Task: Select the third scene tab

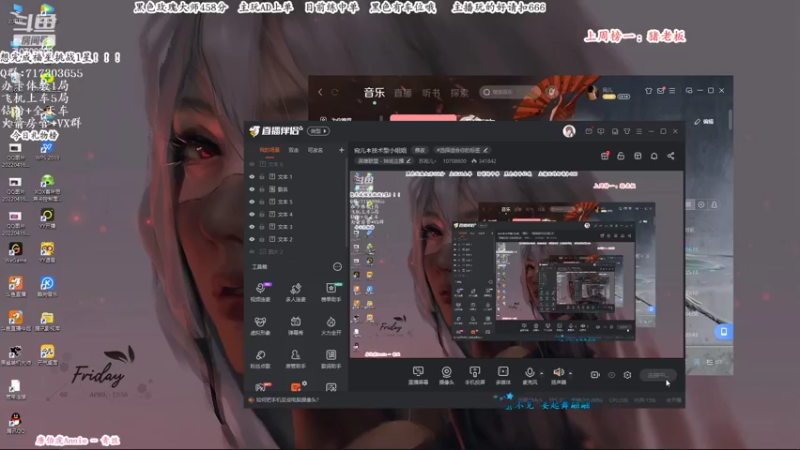Action: (315, 150)
